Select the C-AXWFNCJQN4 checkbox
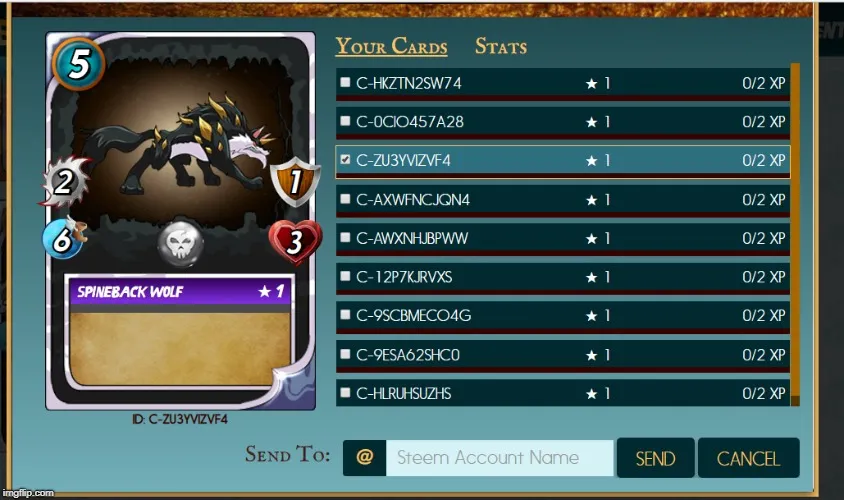This screenshot has width=844, height=500. tap(345, 199)
